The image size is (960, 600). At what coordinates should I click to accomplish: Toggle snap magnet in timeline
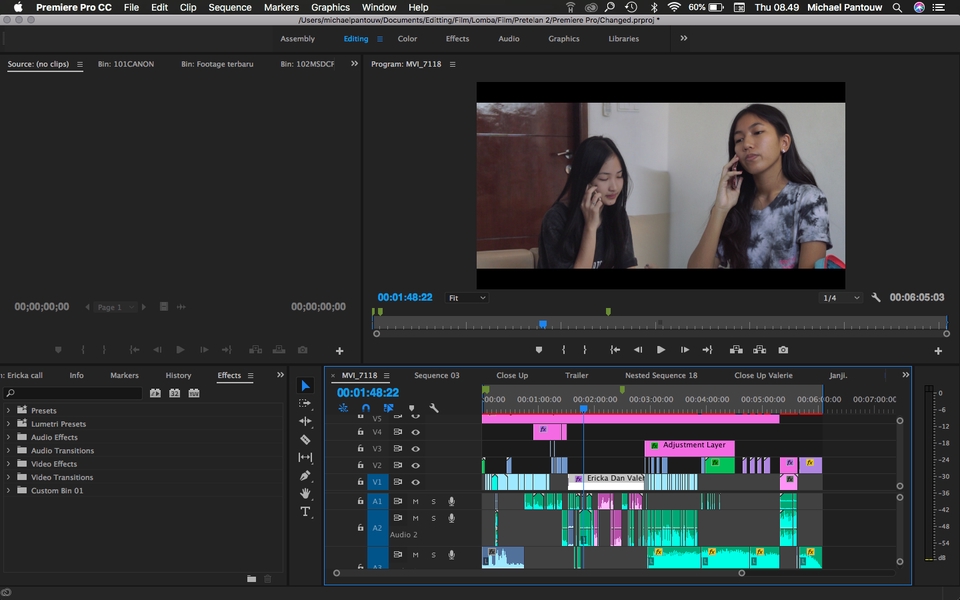click(x=366, y=408)
